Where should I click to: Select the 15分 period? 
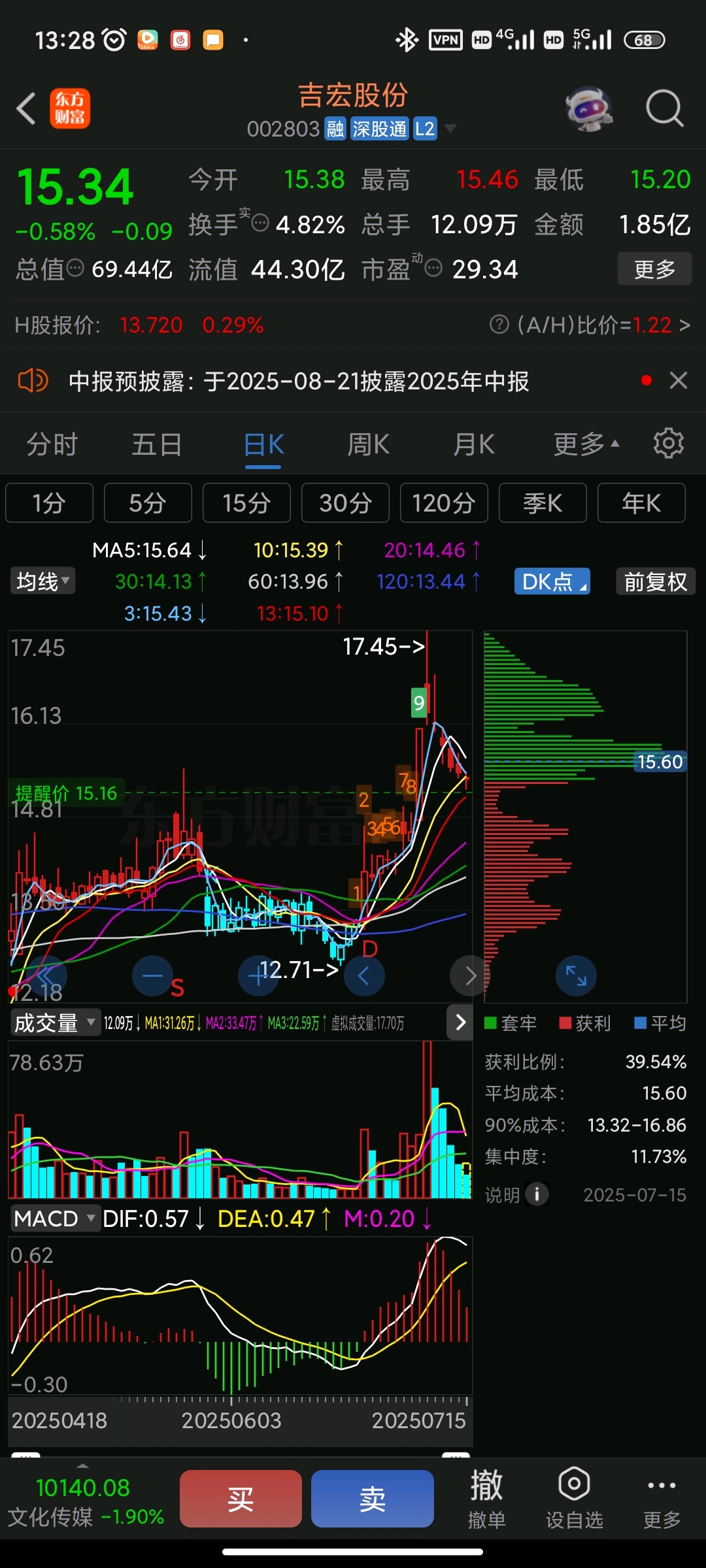tap(246, 503)
